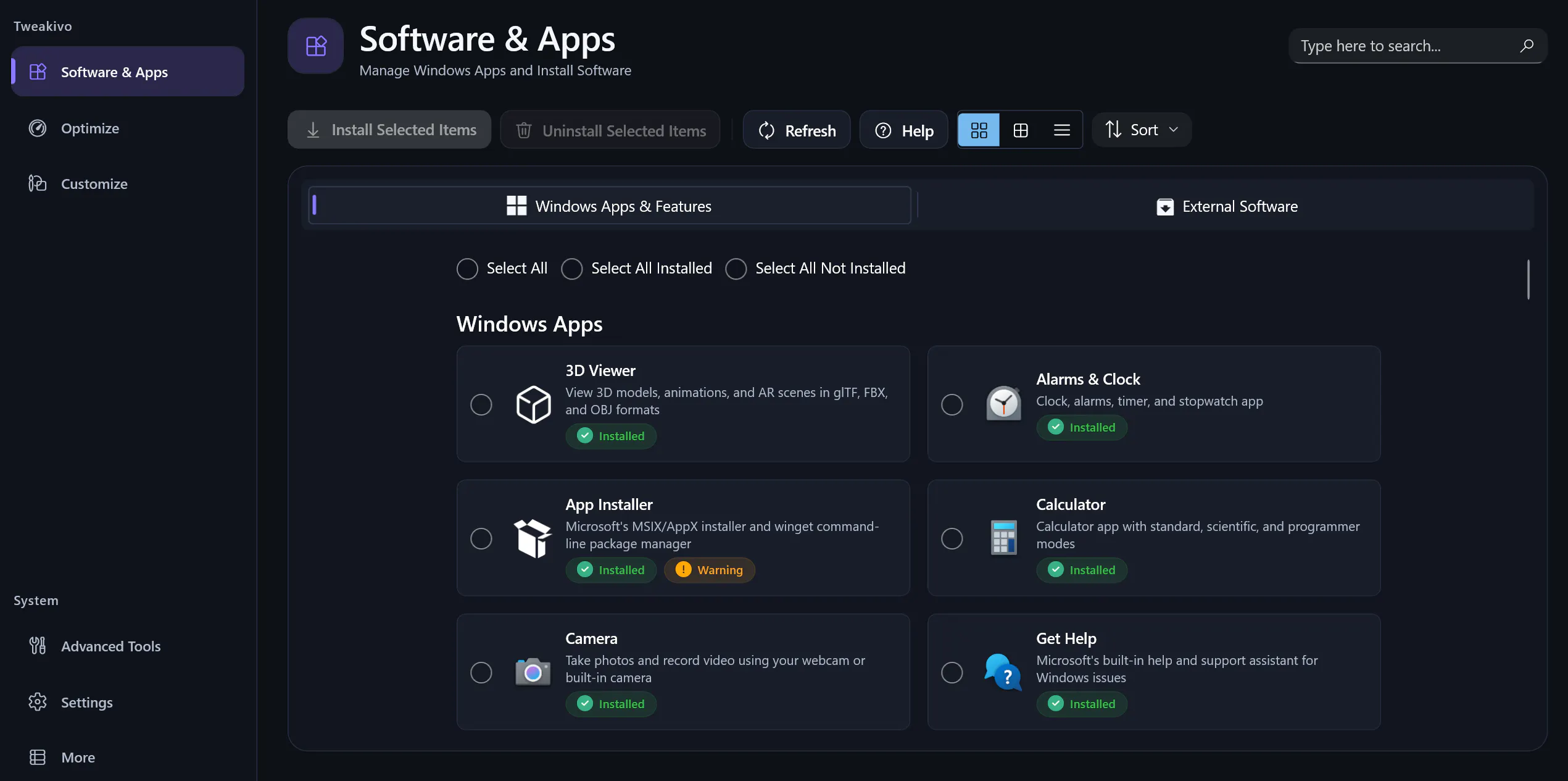
Task: Click the Calculator app icon
Action: coord(1004,538)
